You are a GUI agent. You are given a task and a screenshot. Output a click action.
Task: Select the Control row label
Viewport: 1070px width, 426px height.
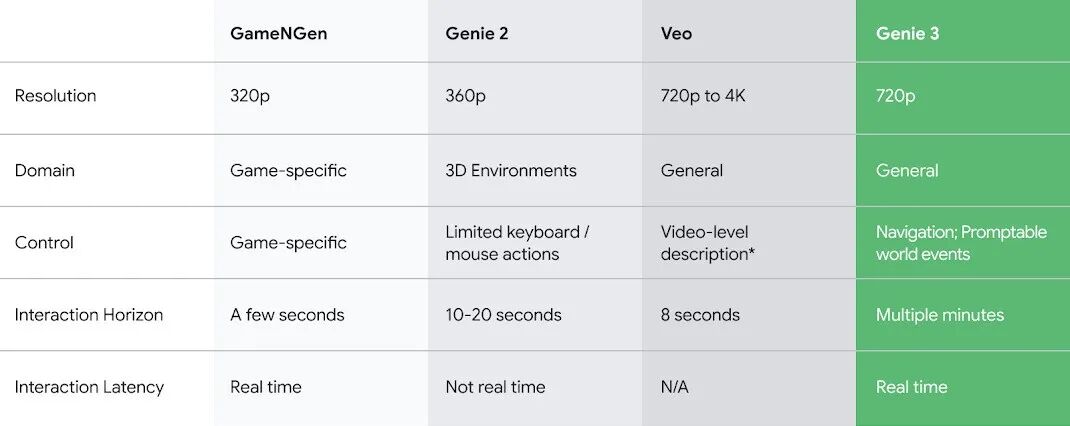pos(44,242)
